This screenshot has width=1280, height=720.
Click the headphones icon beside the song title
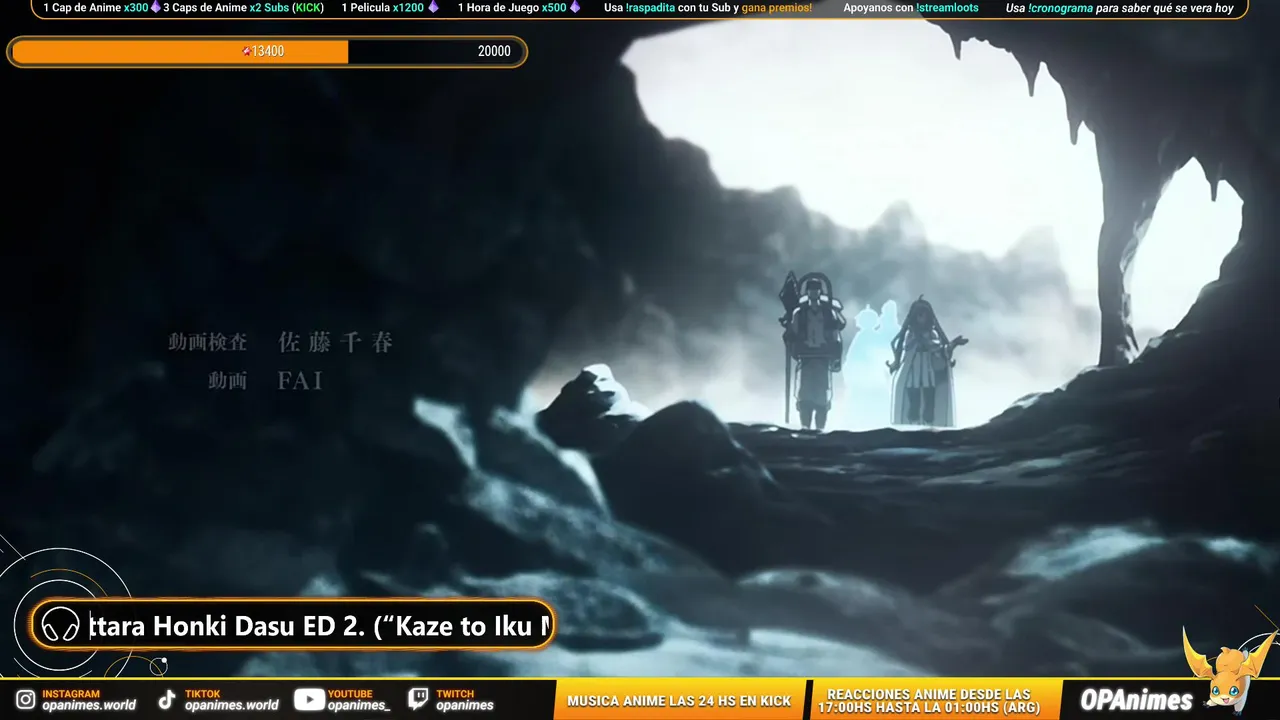pos(61,626)
